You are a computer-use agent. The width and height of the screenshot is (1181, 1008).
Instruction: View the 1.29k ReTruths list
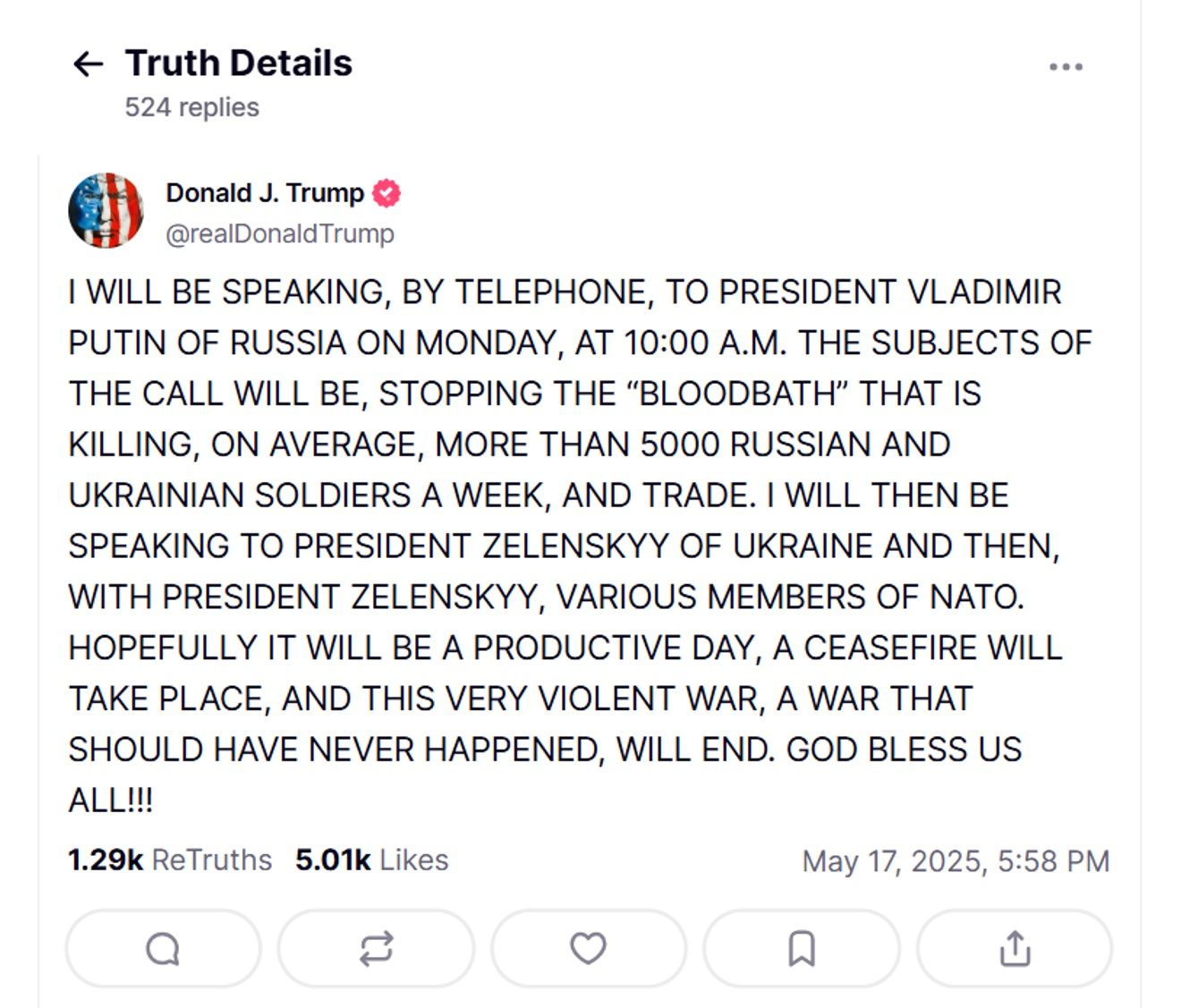(x=170, y=860)
